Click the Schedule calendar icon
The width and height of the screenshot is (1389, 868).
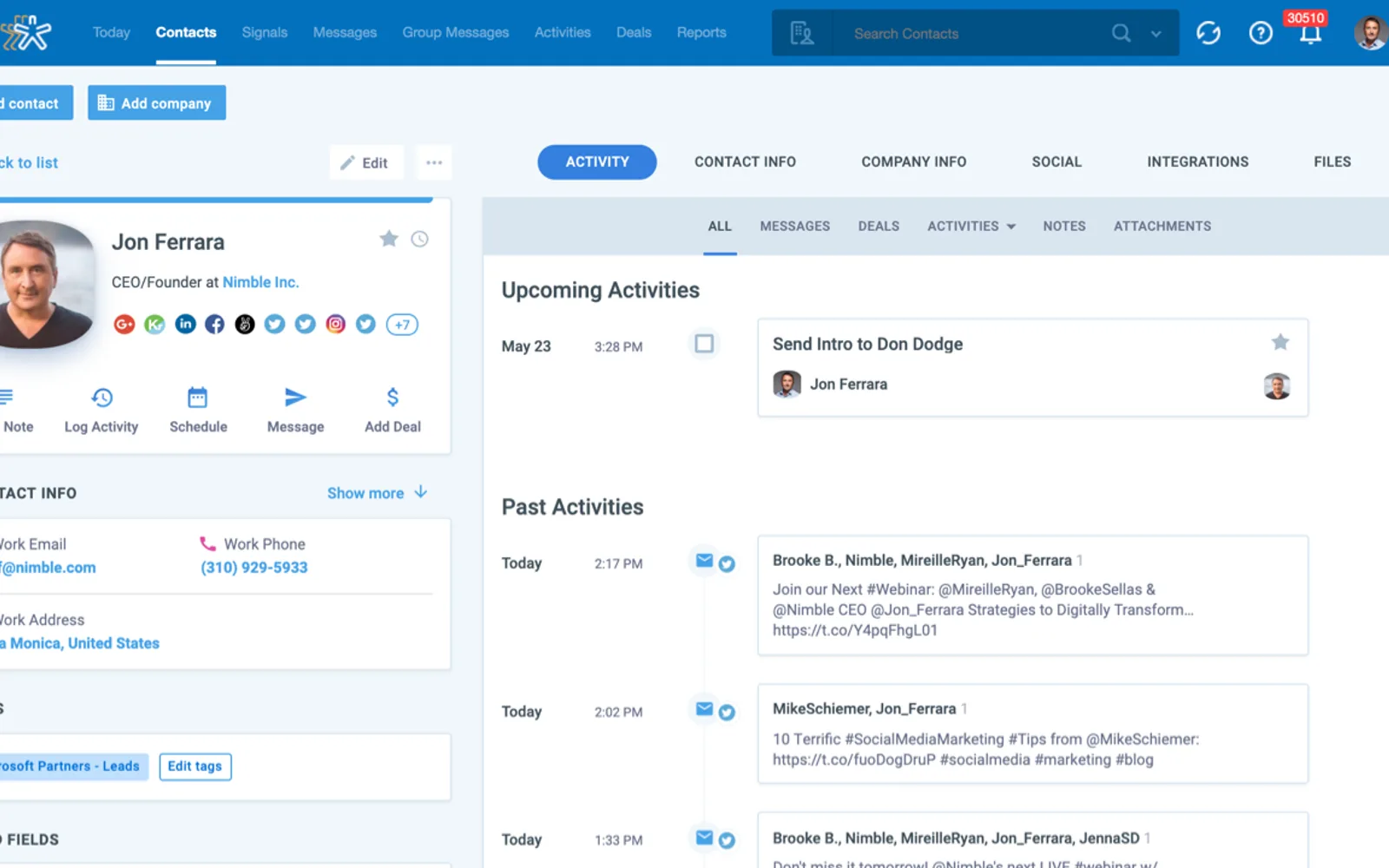(198, 398)
